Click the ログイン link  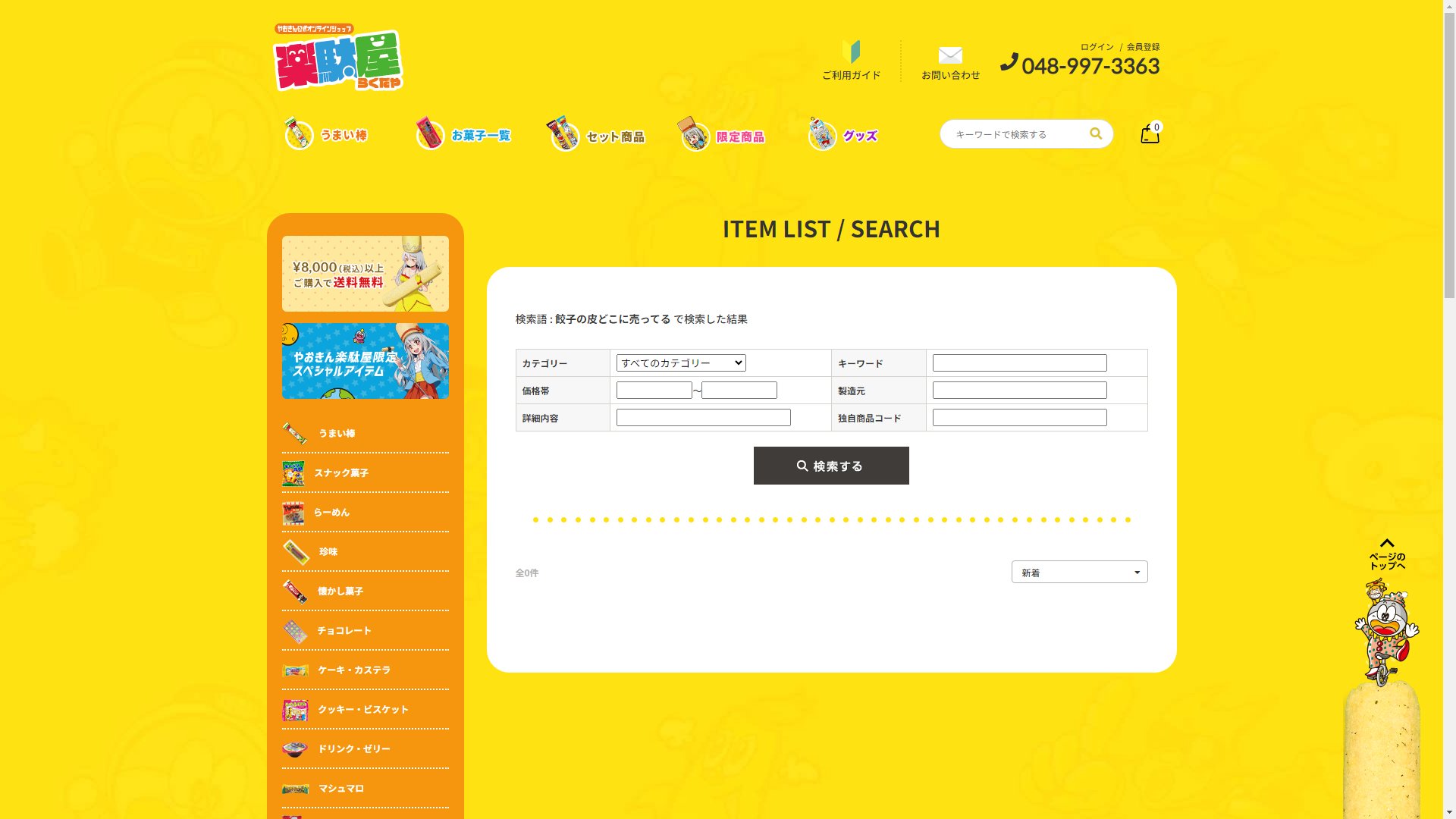click(1097, 47)
